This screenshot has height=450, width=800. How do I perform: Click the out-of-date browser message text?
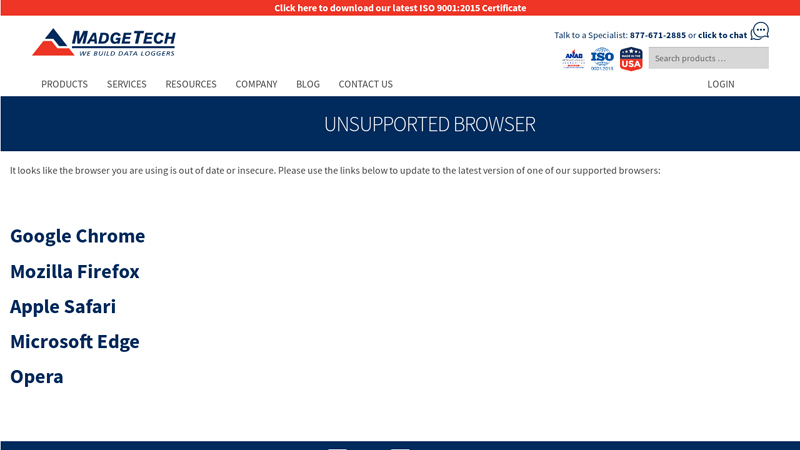point(335,170)
